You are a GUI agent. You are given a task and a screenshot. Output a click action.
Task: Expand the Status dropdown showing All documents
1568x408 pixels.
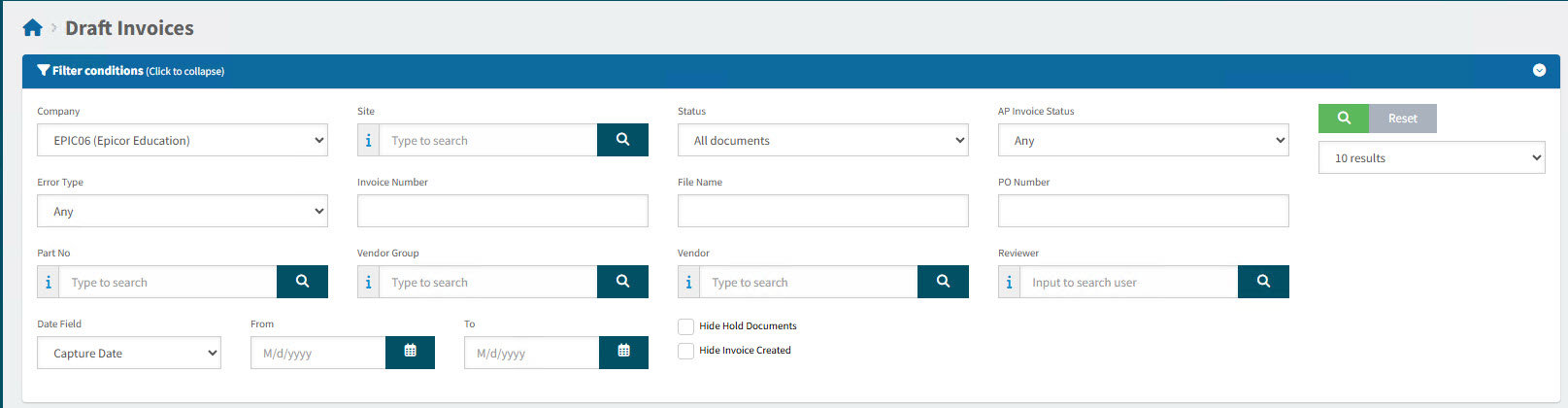[x=823, y=140]
